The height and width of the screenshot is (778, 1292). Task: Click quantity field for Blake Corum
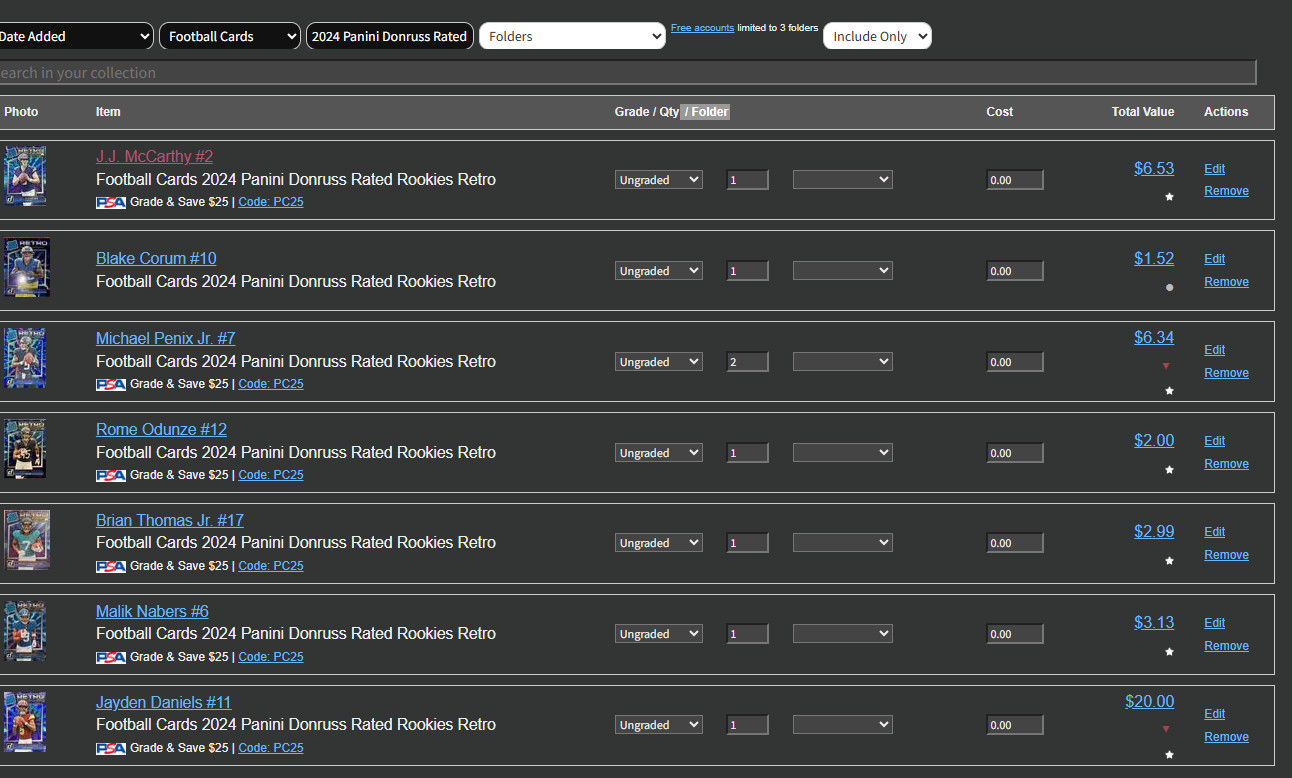coord(748,271)
